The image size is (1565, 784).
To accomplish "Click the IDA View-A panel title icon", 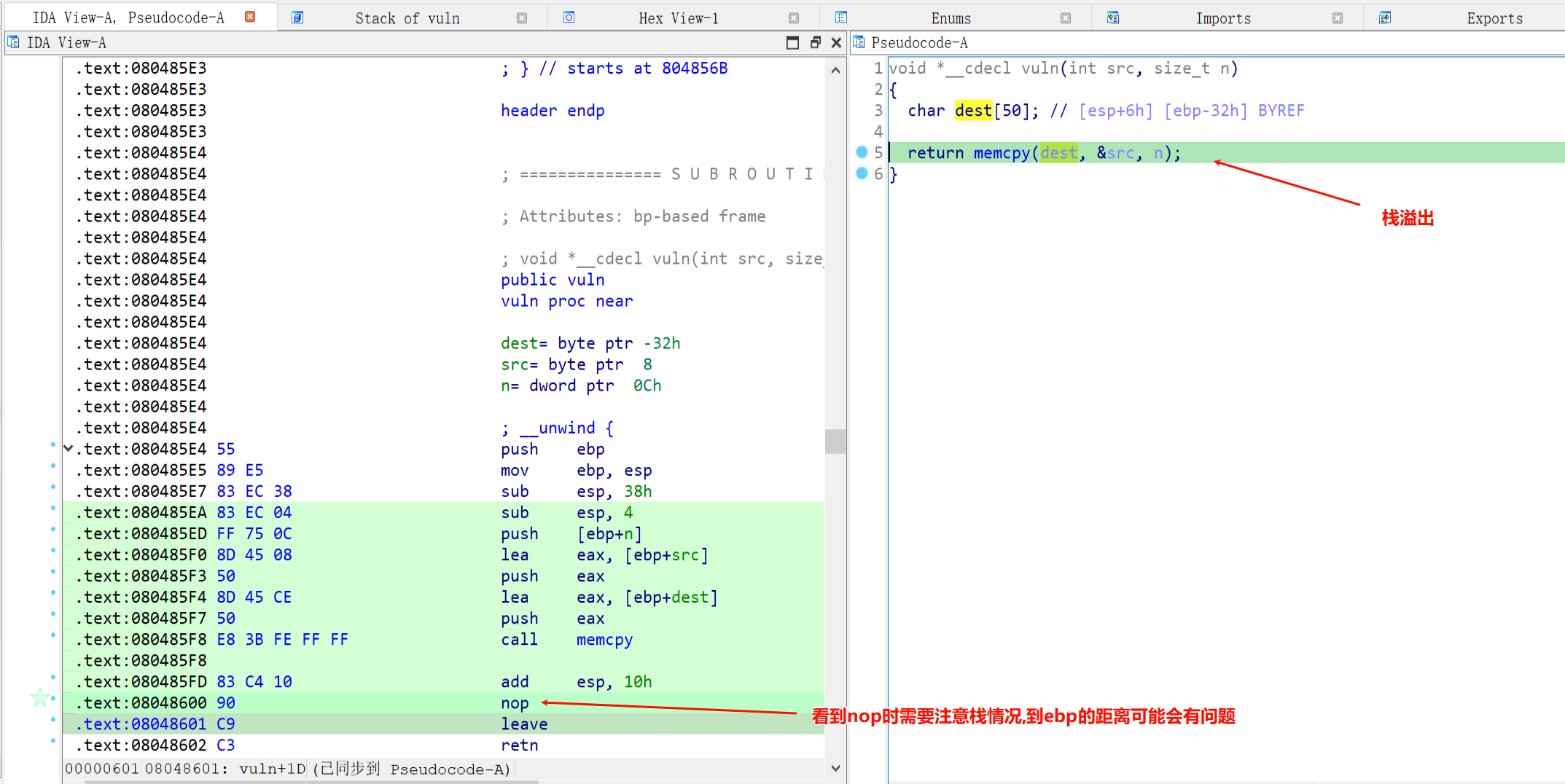I will pos(14,42).
